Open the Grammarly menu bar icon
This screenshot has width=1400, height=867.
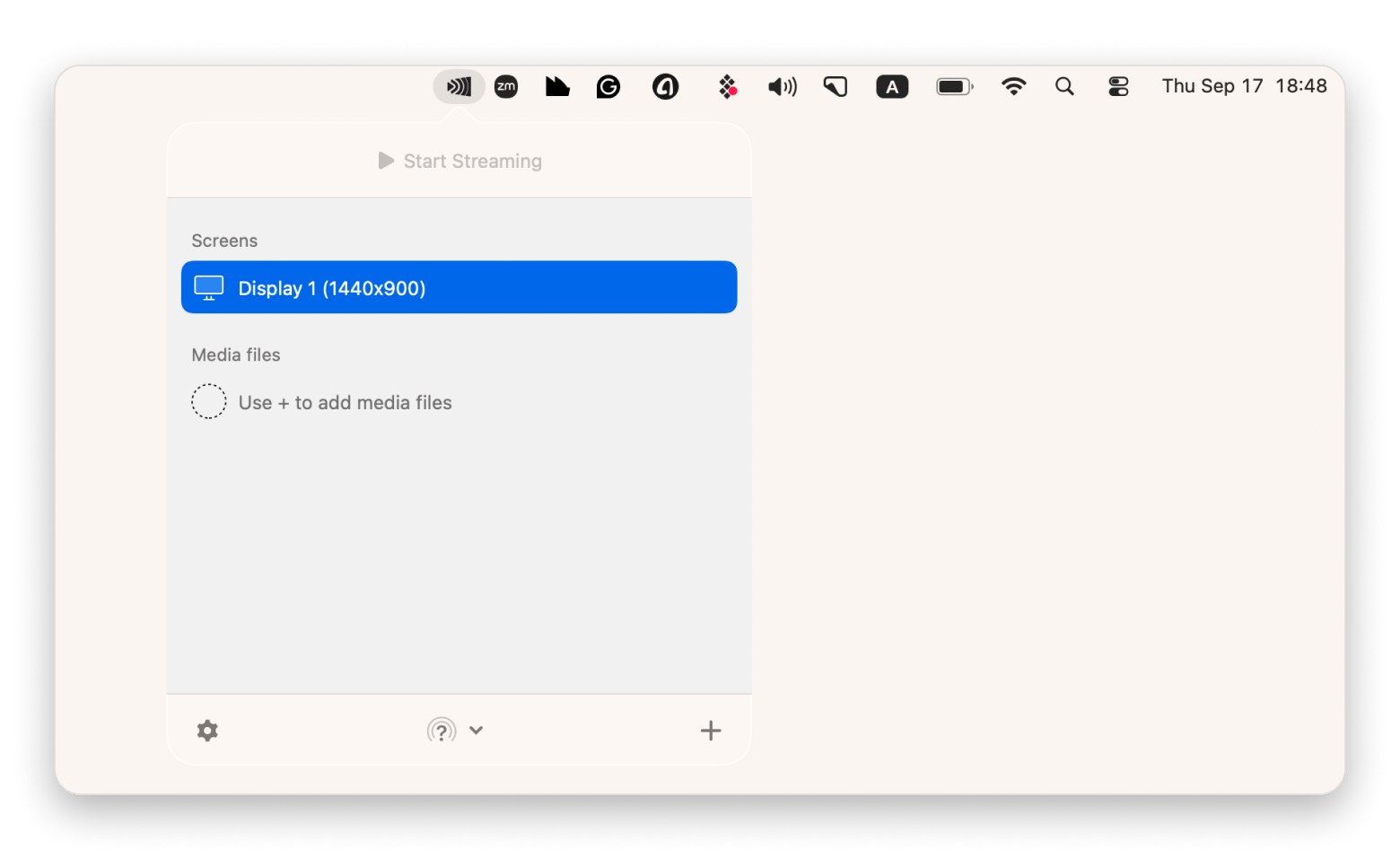pyautogui.click(x=608, y=86)
